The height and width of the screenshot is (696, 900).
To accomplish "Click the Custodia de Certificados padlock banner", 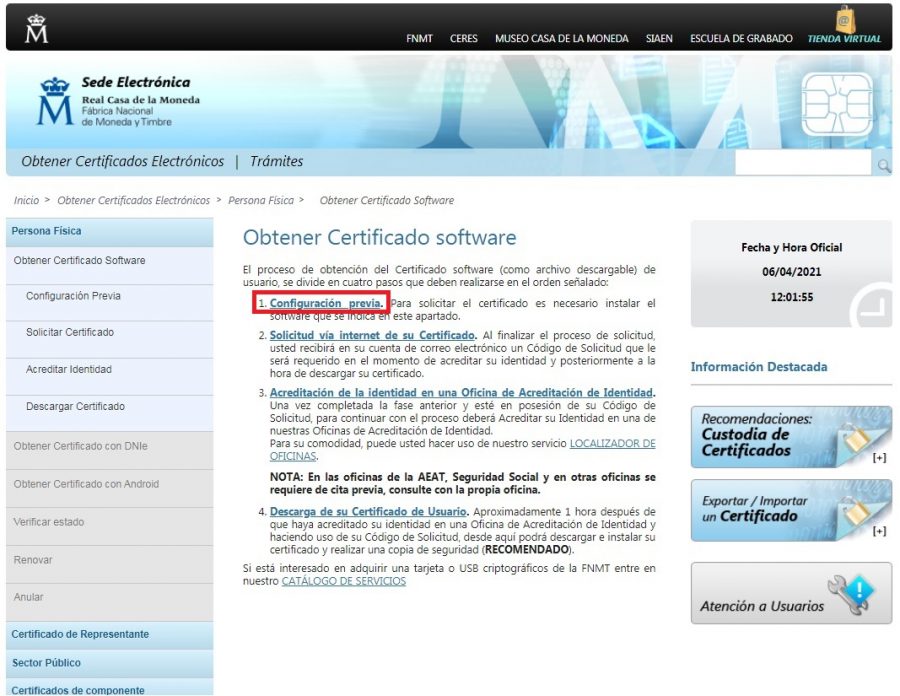I will [790, 436].
